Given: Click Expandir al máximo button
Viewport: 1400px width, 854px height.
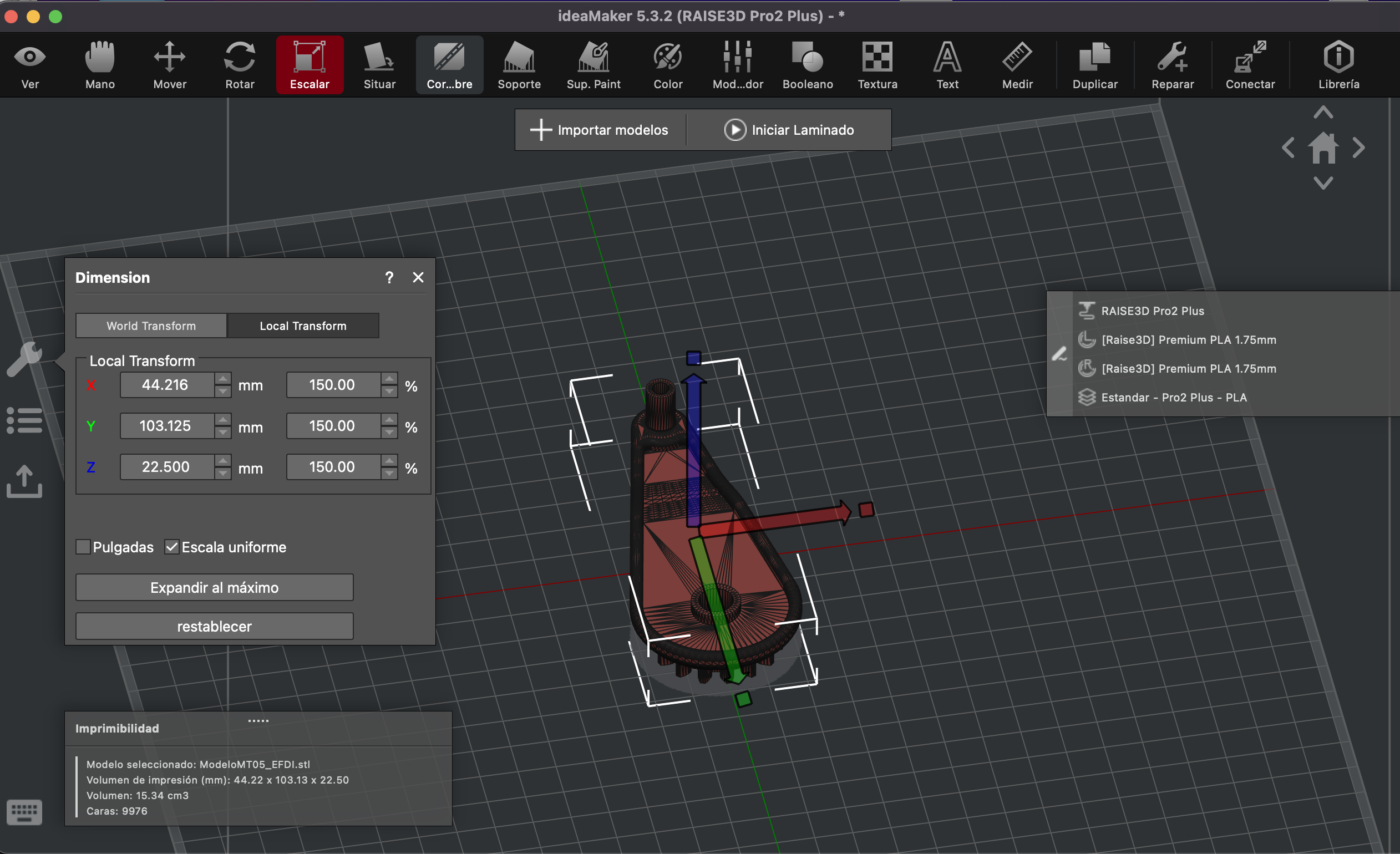Looking at the screenshot, I should (x=214, y=587).
